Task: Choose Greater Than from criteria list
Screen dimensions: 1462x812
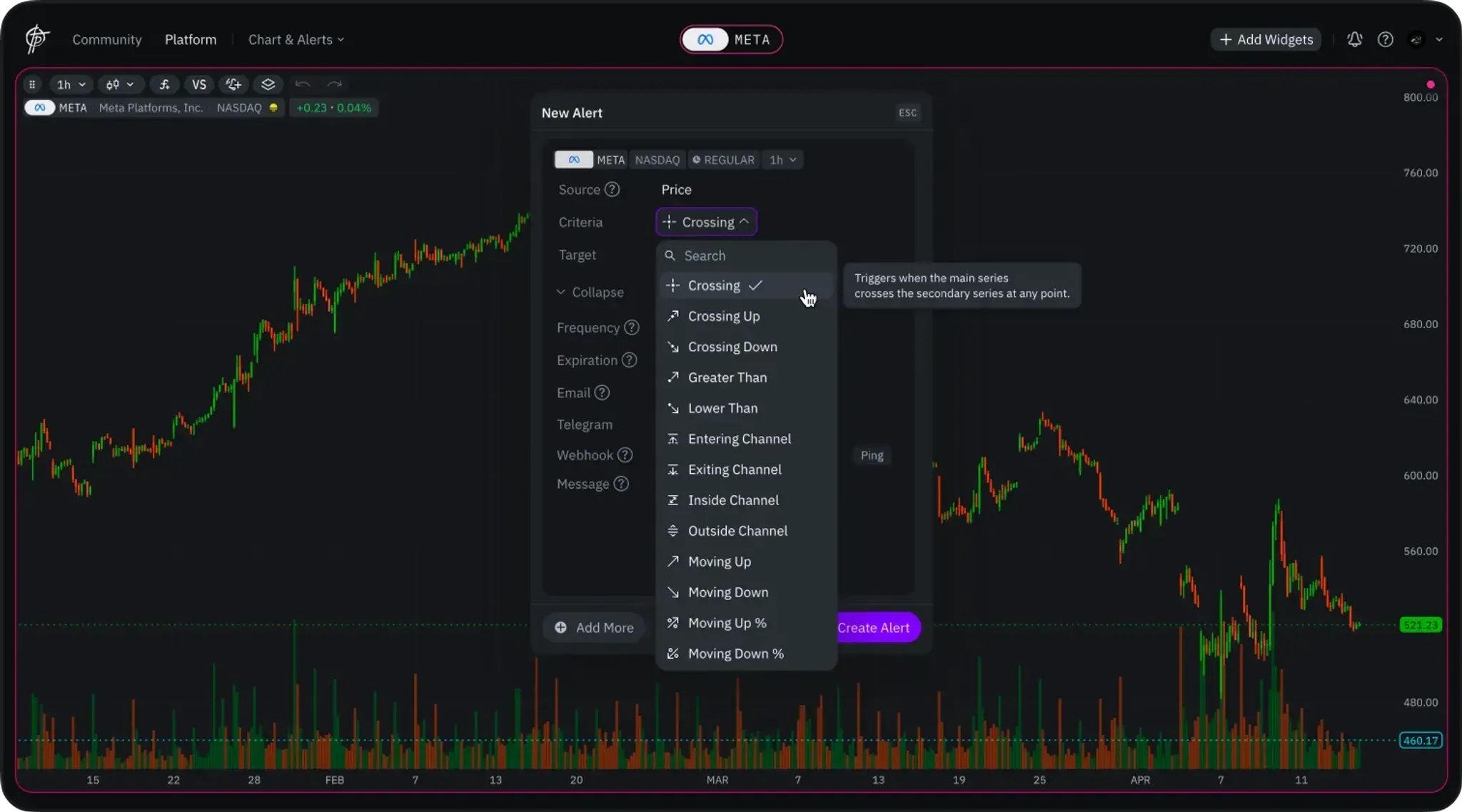Action: 727,377
